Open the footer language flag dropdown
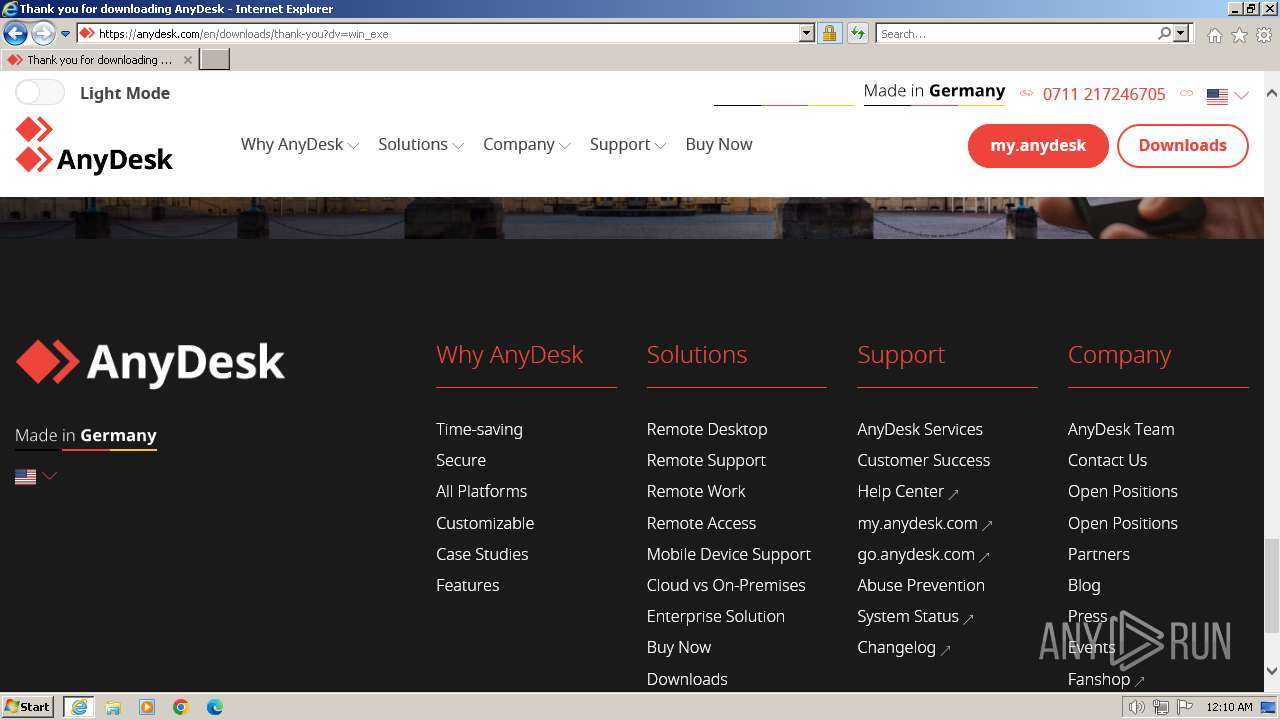1280x720 pixels. [35, 477]
